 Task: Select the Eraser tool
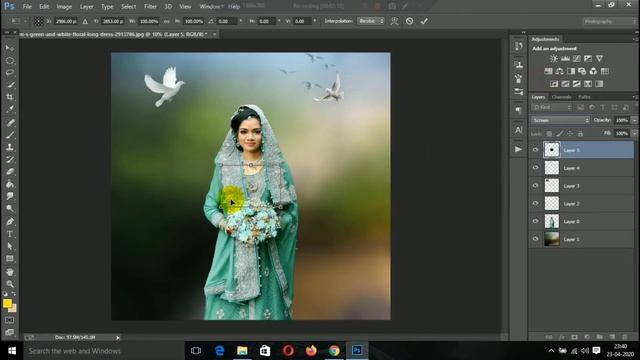click(x=9, y=172)
